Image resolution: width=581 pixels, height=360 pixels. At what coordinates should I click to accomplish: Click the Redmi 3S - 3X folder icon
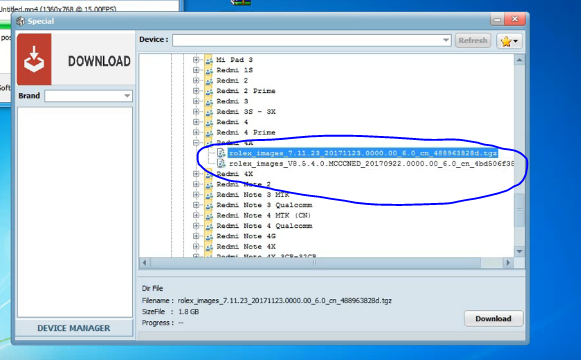(x=209, y=111)
